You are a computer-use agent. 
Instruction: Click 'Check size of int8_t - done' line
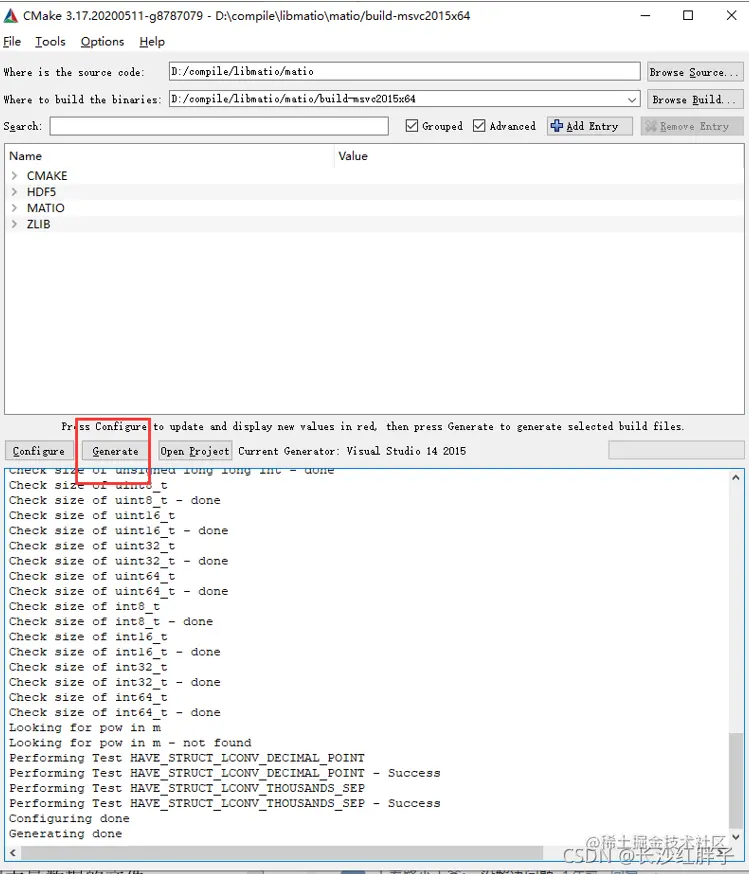click(x=111, y=621)
